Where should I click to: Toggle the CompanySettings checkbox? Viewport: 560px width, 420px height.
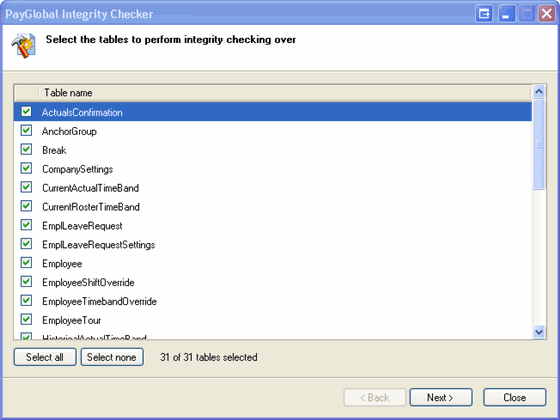click(x=26, y=168)
